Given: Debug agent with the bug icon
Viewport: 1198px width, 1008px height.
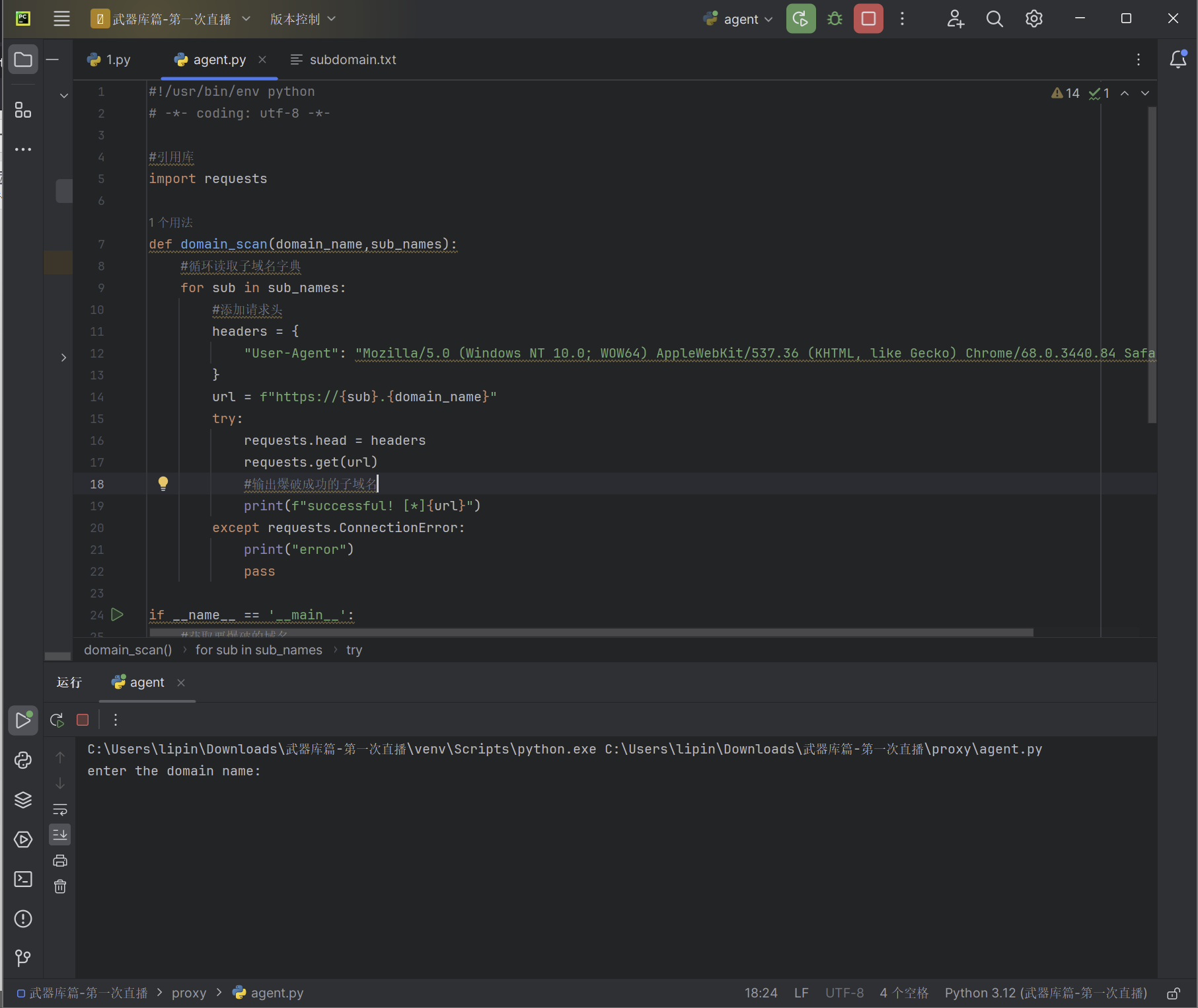Looking at the screenshot, I should point(835,19).
